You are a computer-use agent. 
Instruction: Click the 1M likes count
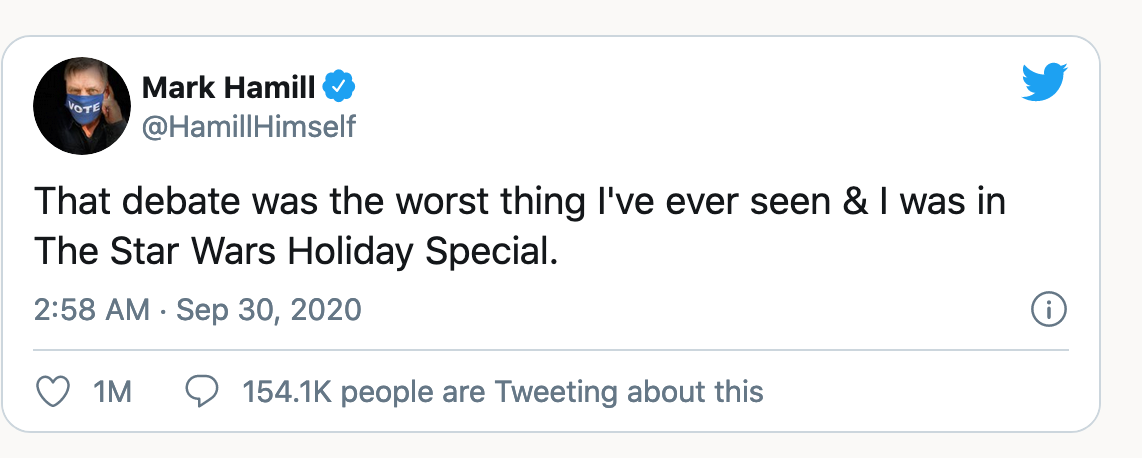point(112,392)
